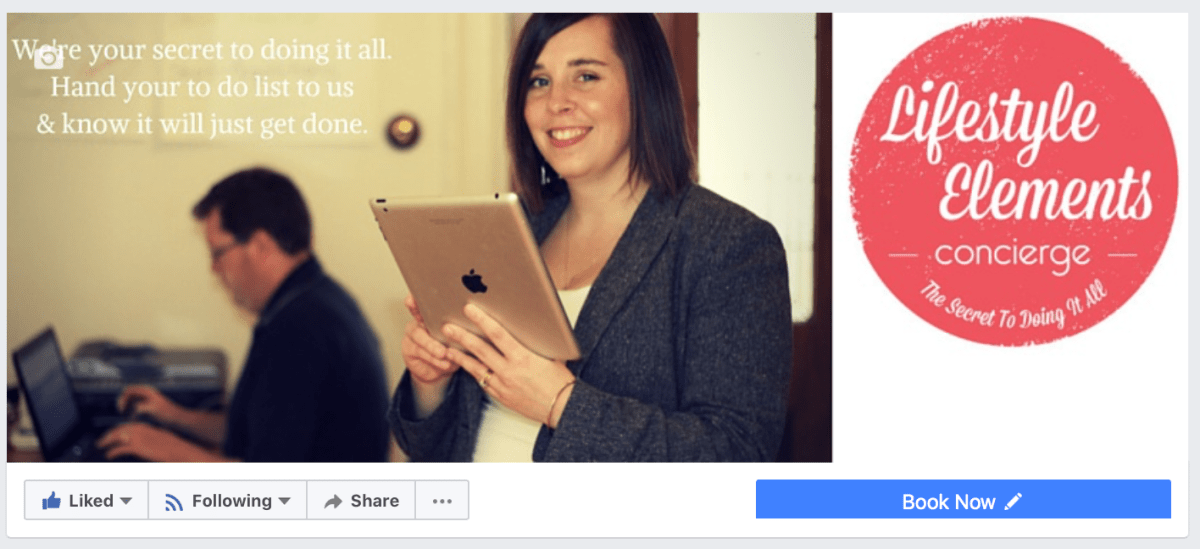Toggle the Following status button
This screenshot has width=1200, height=549.
click(x=227, y=501)
